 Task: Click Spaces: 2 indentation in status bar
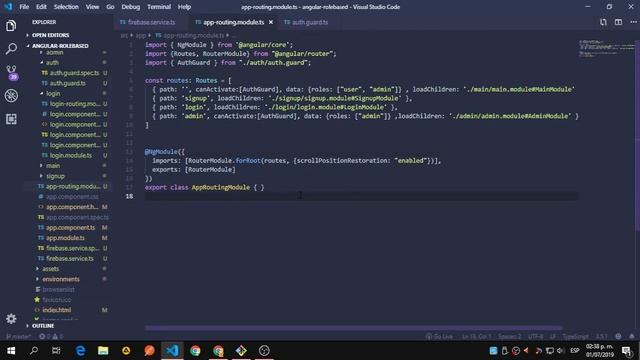pos(509,336)
